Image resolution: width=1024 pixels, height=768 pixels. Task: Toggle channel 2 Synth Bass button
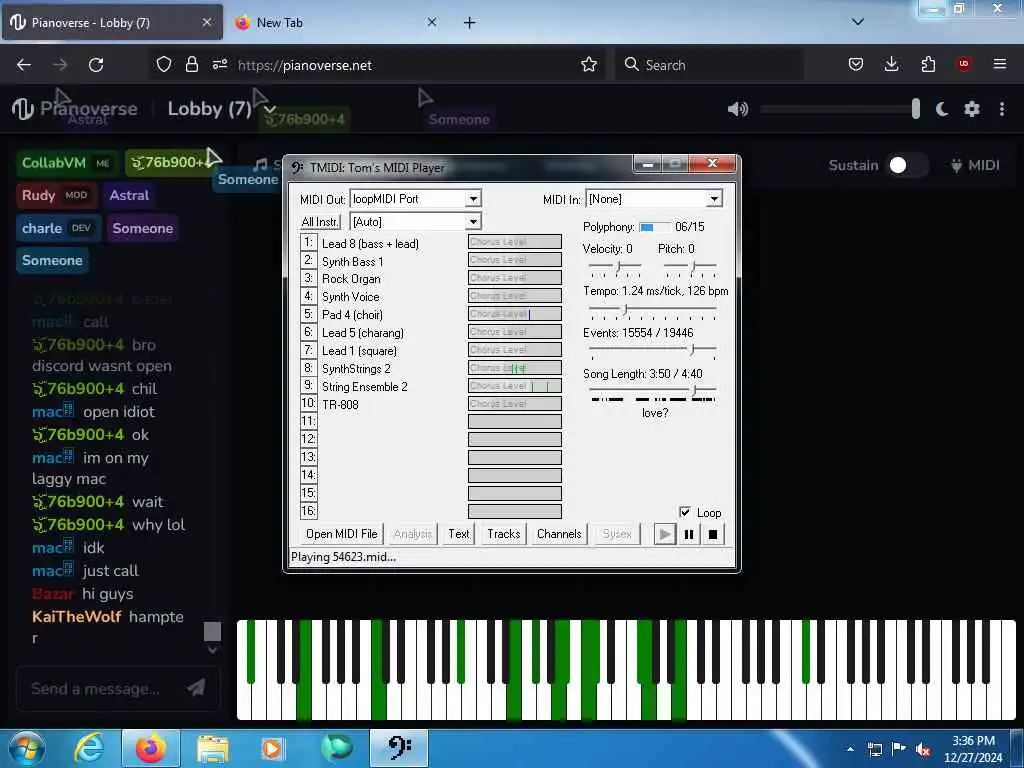308,261
